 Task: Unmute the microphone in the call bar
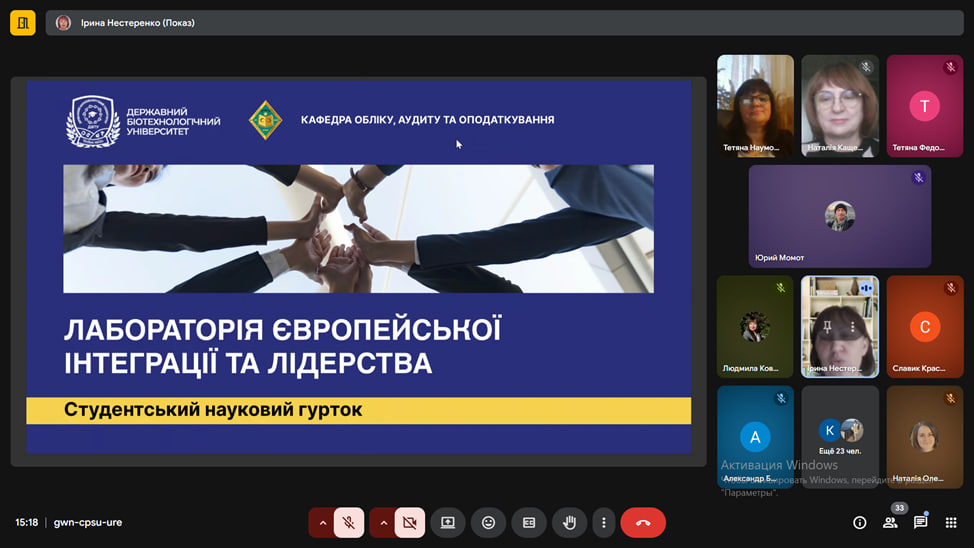pyautogui.click(x=349, y=522)
